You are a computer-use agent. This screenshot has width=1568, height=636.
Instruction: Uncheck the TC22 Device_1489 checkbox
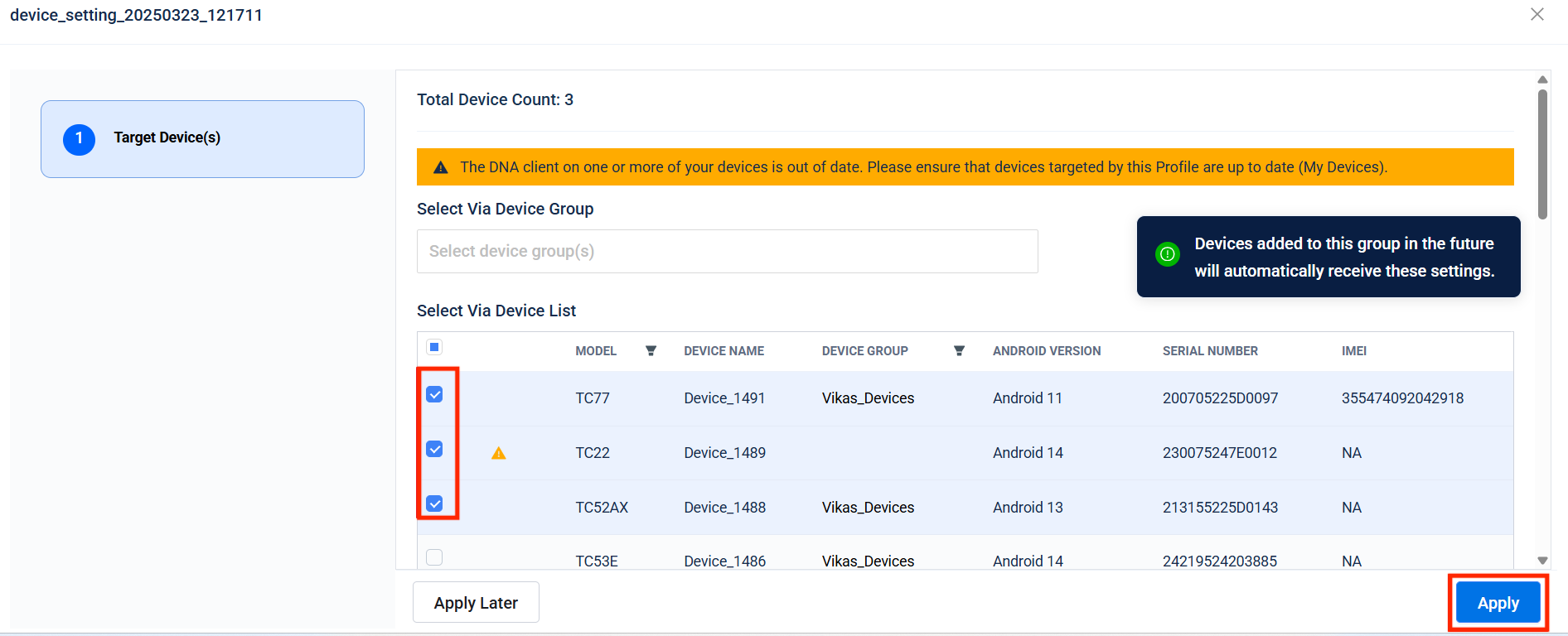(434, 449)
